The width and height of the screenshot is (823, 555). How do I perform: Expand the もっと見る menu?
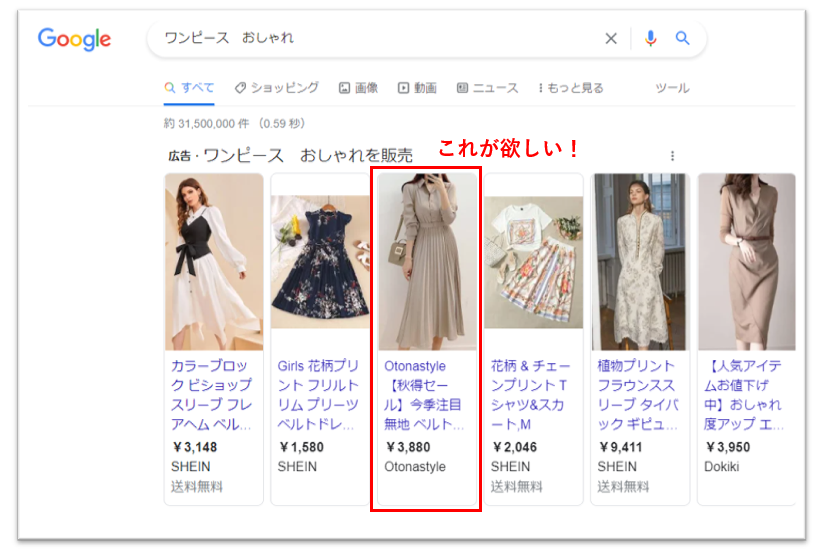point(571,88)
